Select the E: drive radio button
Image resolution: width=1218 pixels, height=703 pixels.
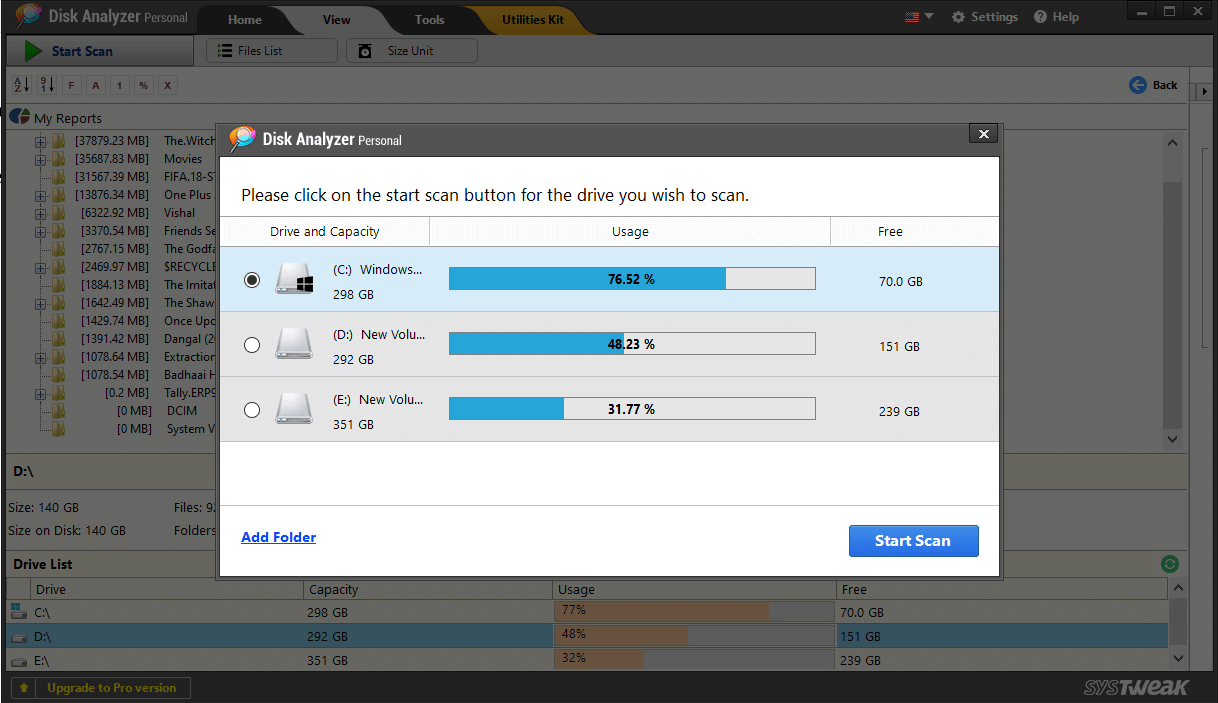coord(252,410)
